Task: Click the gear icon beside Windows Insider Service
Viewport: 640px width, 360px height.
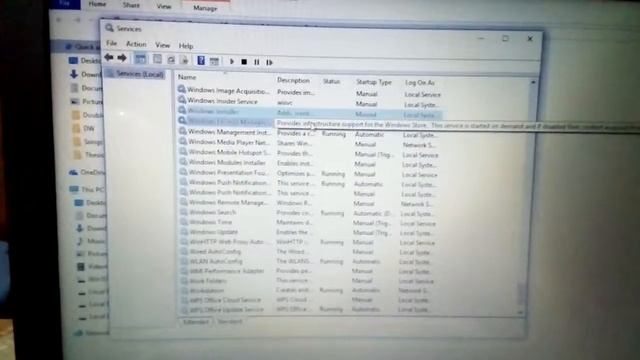Action: (x=182, y=100)
